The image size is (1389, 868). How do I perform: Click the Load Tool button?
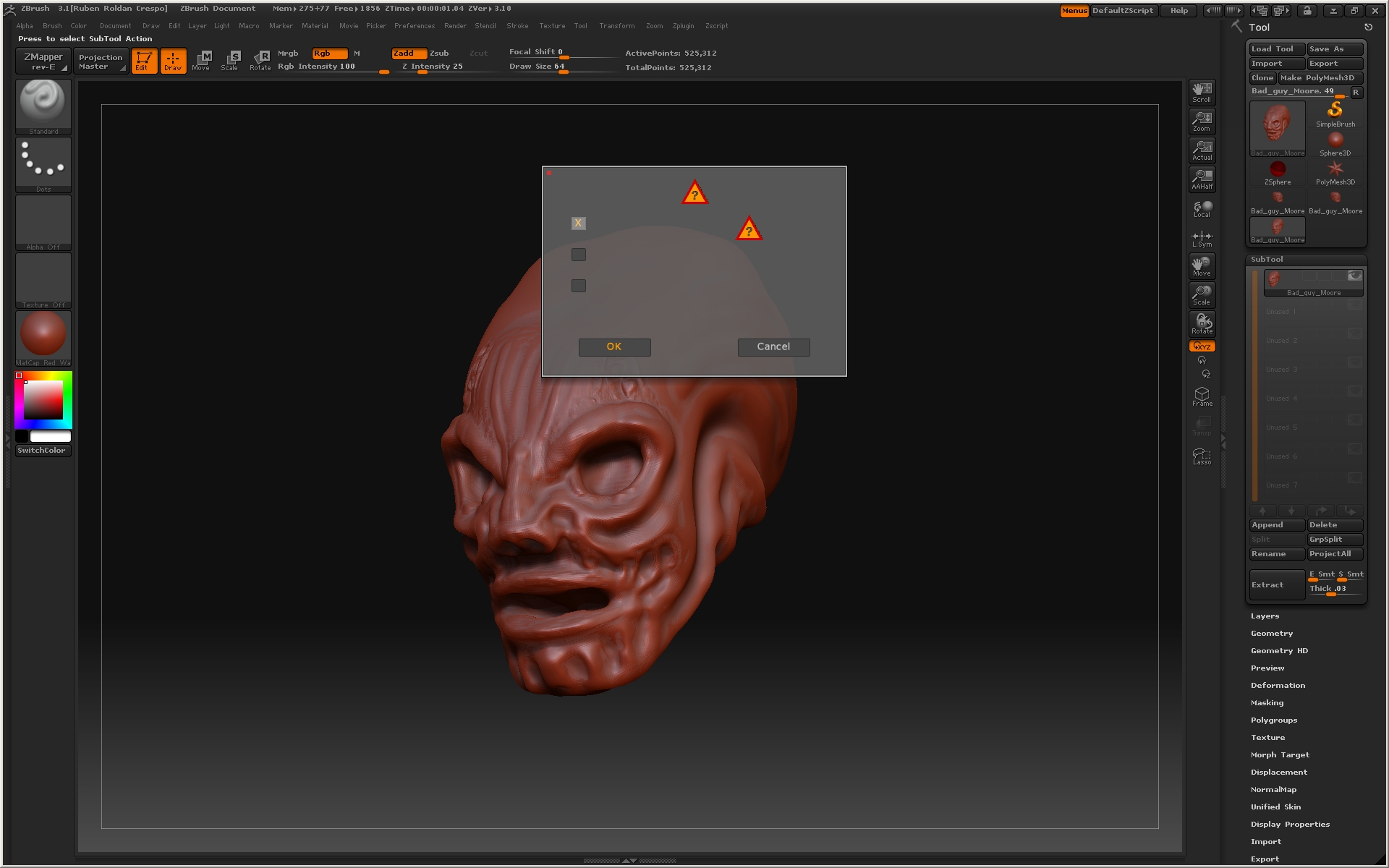pos(1277,49)
